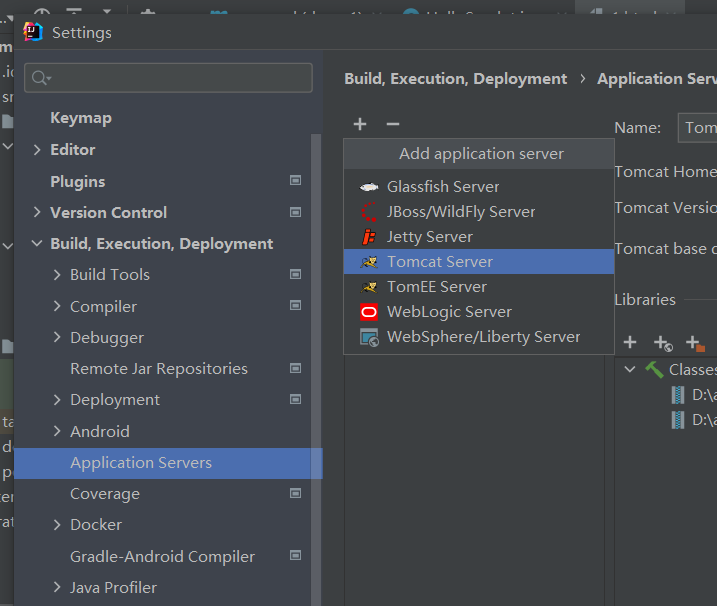Select WebLogic Server in the add server menu
Image resolution: width=717 pixels, height=606 pixels.
pos(448,312)
